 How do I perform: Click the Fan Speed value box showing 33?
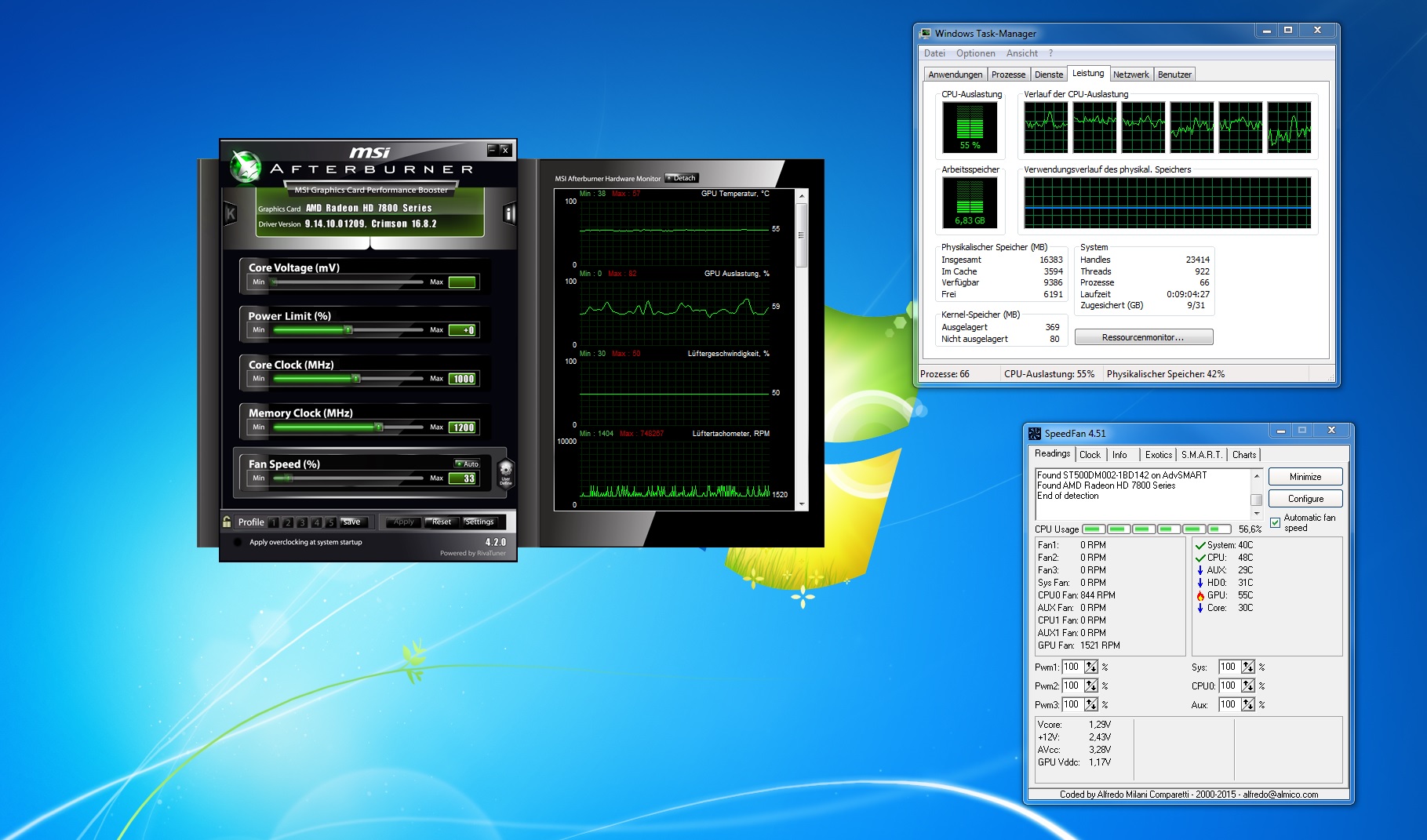462,478
